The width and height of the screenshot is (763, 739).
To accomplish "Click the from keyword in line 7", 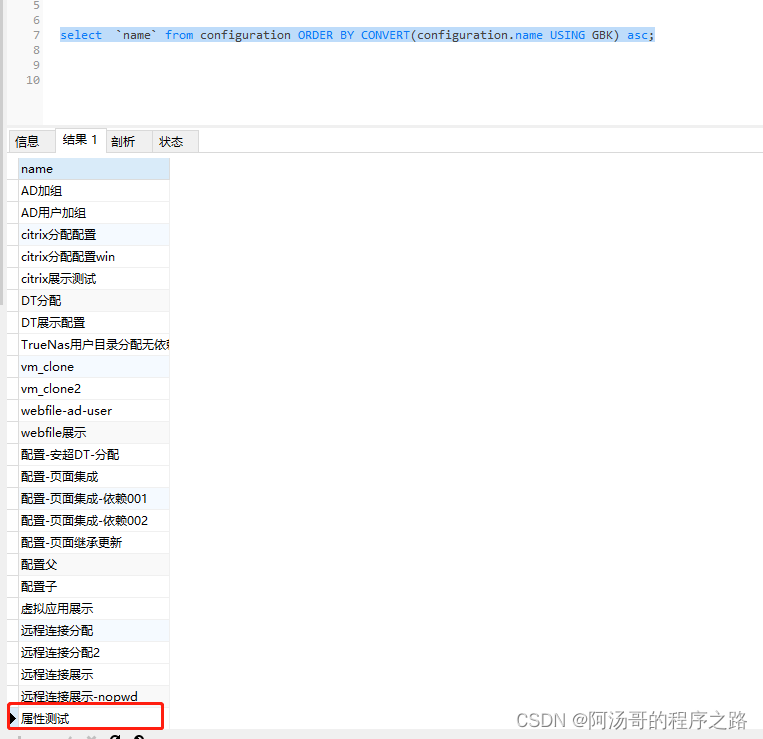I will tap(179, 35).
